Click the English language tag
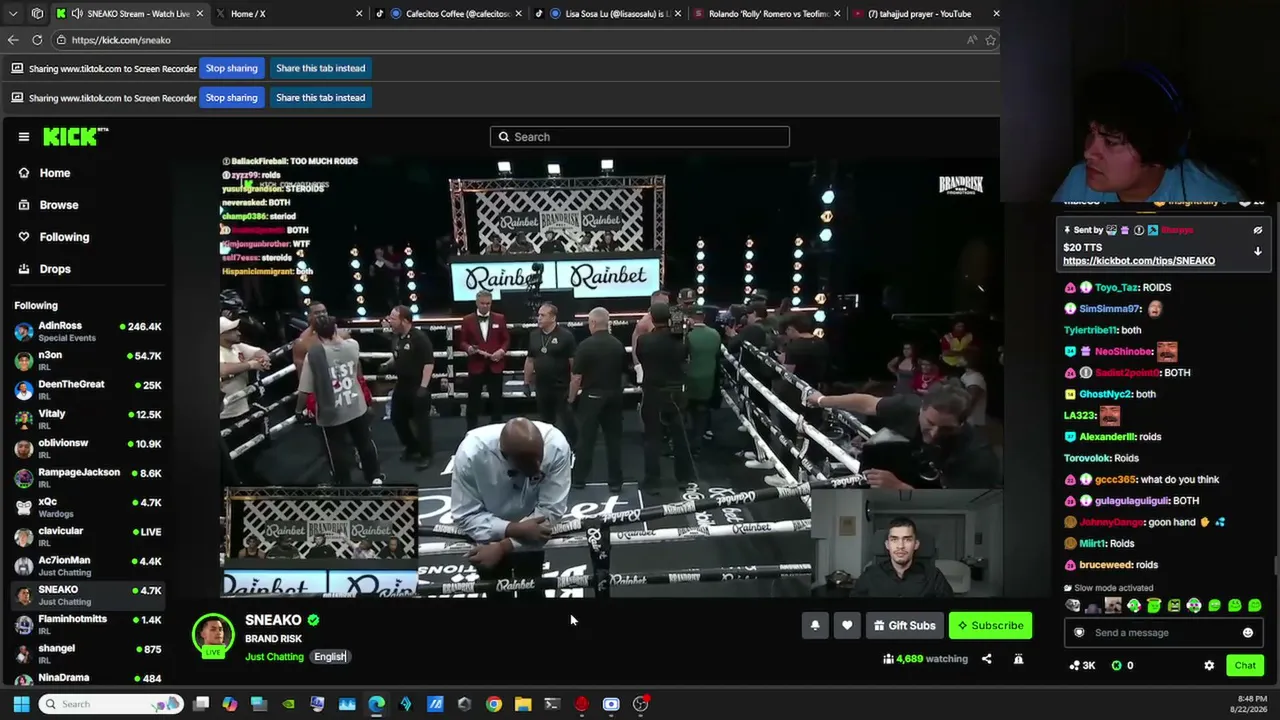 point(329,657)
